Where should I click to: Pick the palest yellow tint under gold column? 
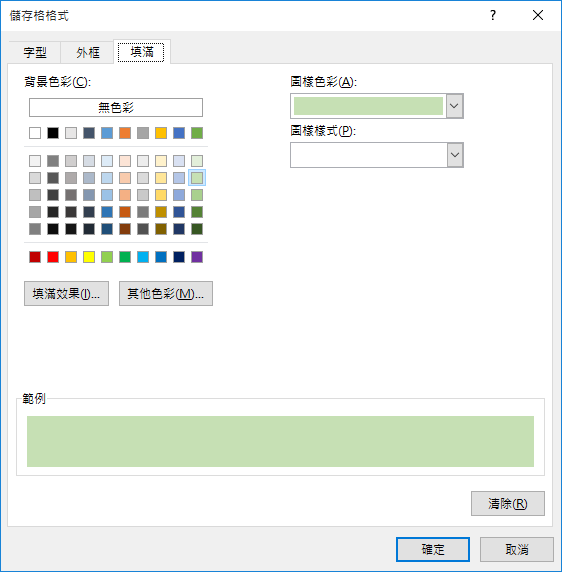(161, 161)
